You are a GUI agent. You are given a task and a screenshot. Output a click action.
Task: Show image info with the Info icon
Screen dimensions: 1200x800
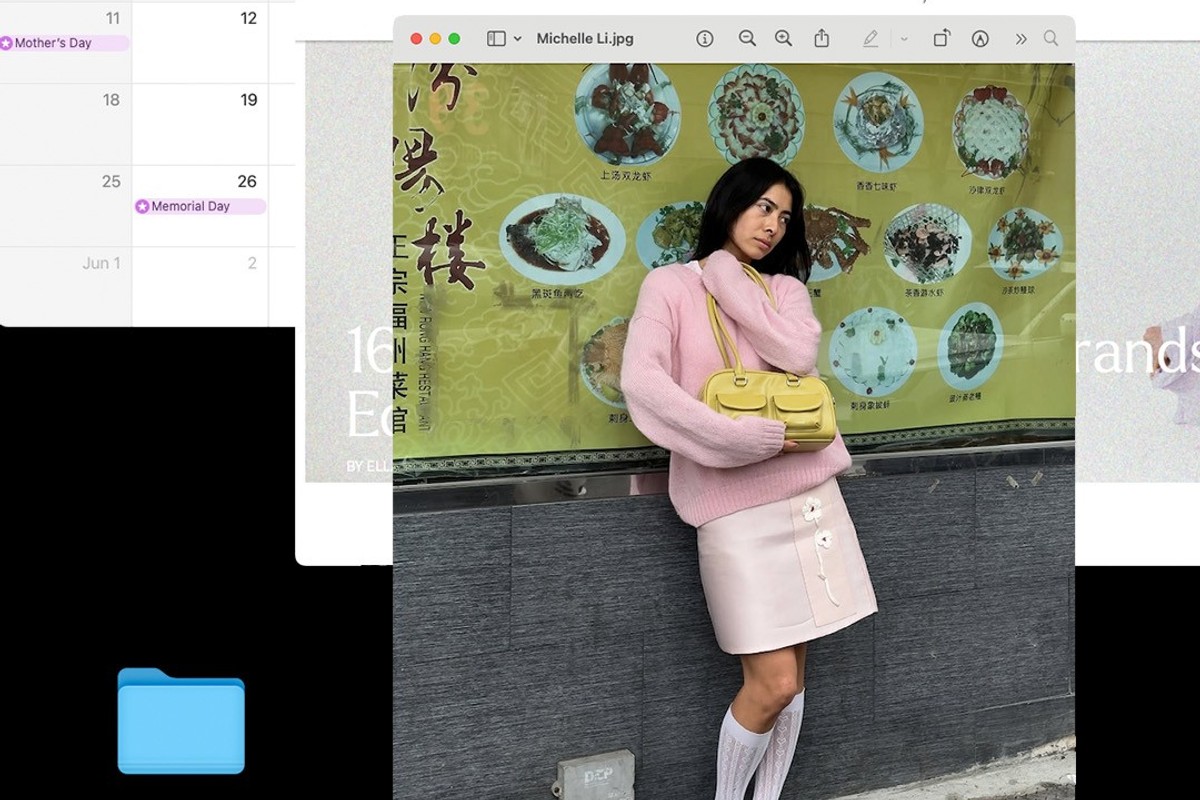(704, 38)
